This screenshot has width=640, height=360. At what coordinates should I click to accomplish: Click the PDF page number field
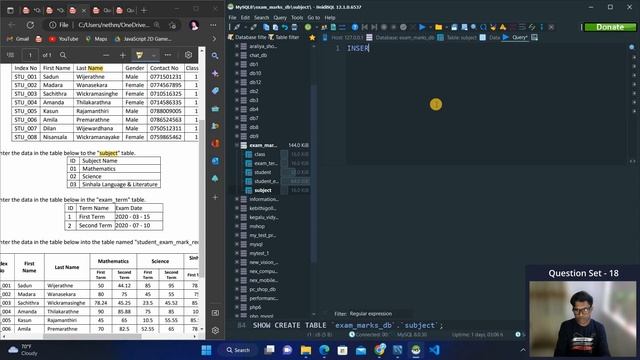click(30, 55)
